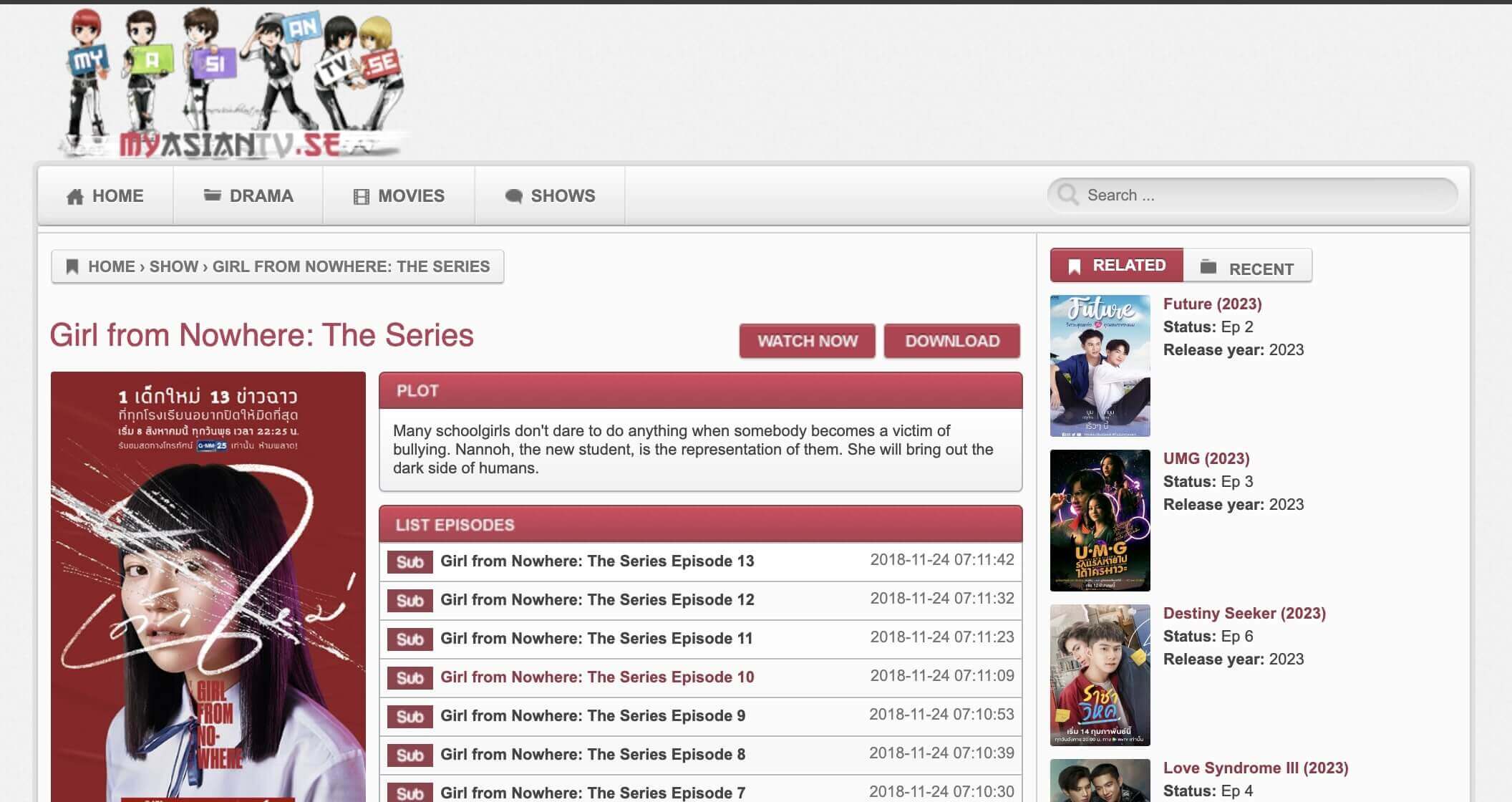Open the Destiny Seeker (2023) title link
The width and height of the screenshot is (1512, 802).
pyautogui.click(x=1244, y=614)
